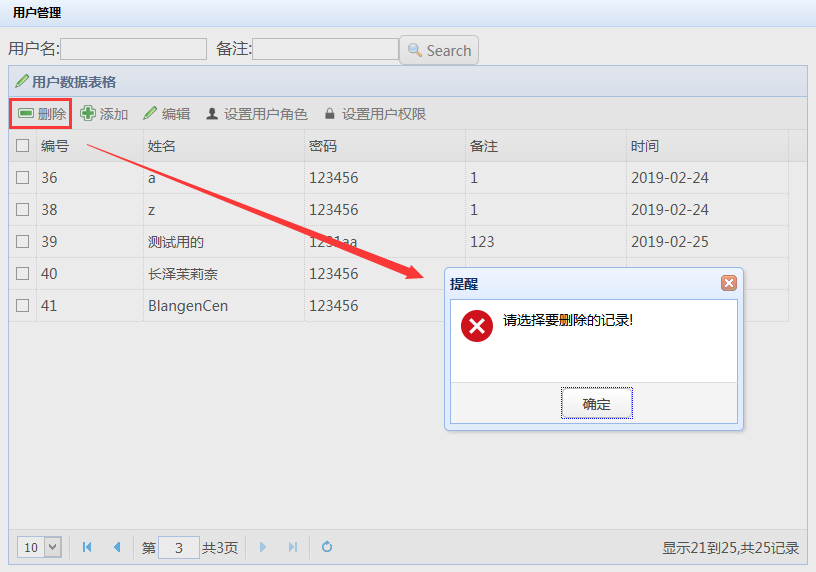Click the remark cell 123
The width and height of the screenshot is (816, 572).
pyautogui.click(x=482, y=242)
